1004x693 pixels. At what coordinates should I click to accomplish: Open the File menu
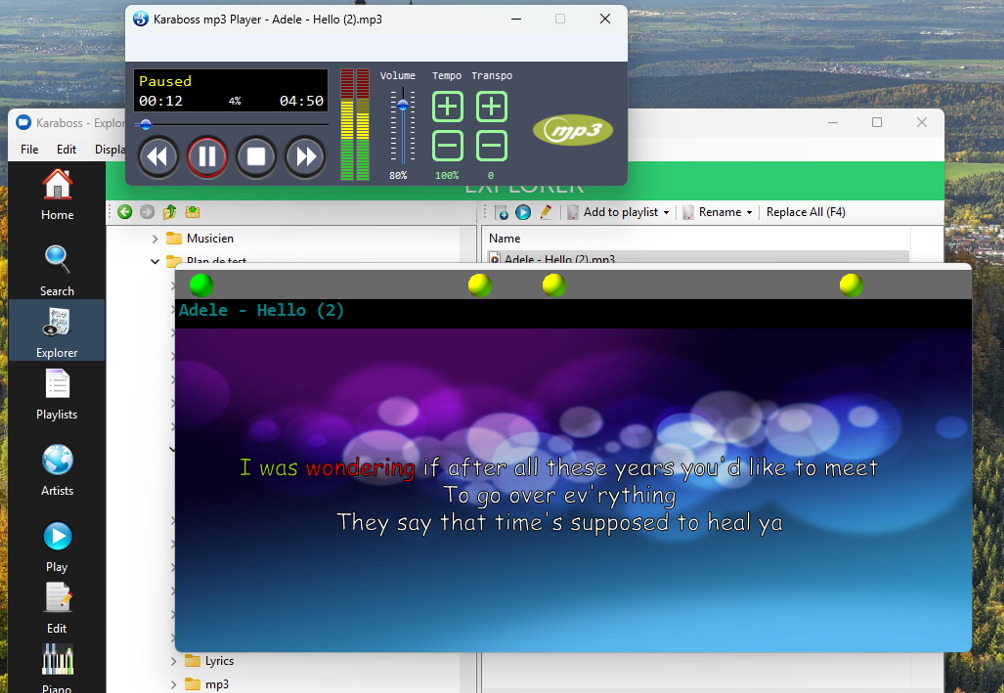[x=29, y=149]
